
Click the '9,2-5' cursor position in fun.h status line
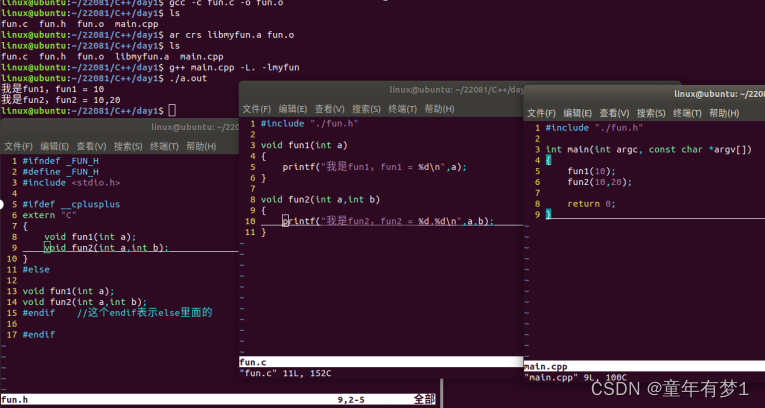click(351, 400)
